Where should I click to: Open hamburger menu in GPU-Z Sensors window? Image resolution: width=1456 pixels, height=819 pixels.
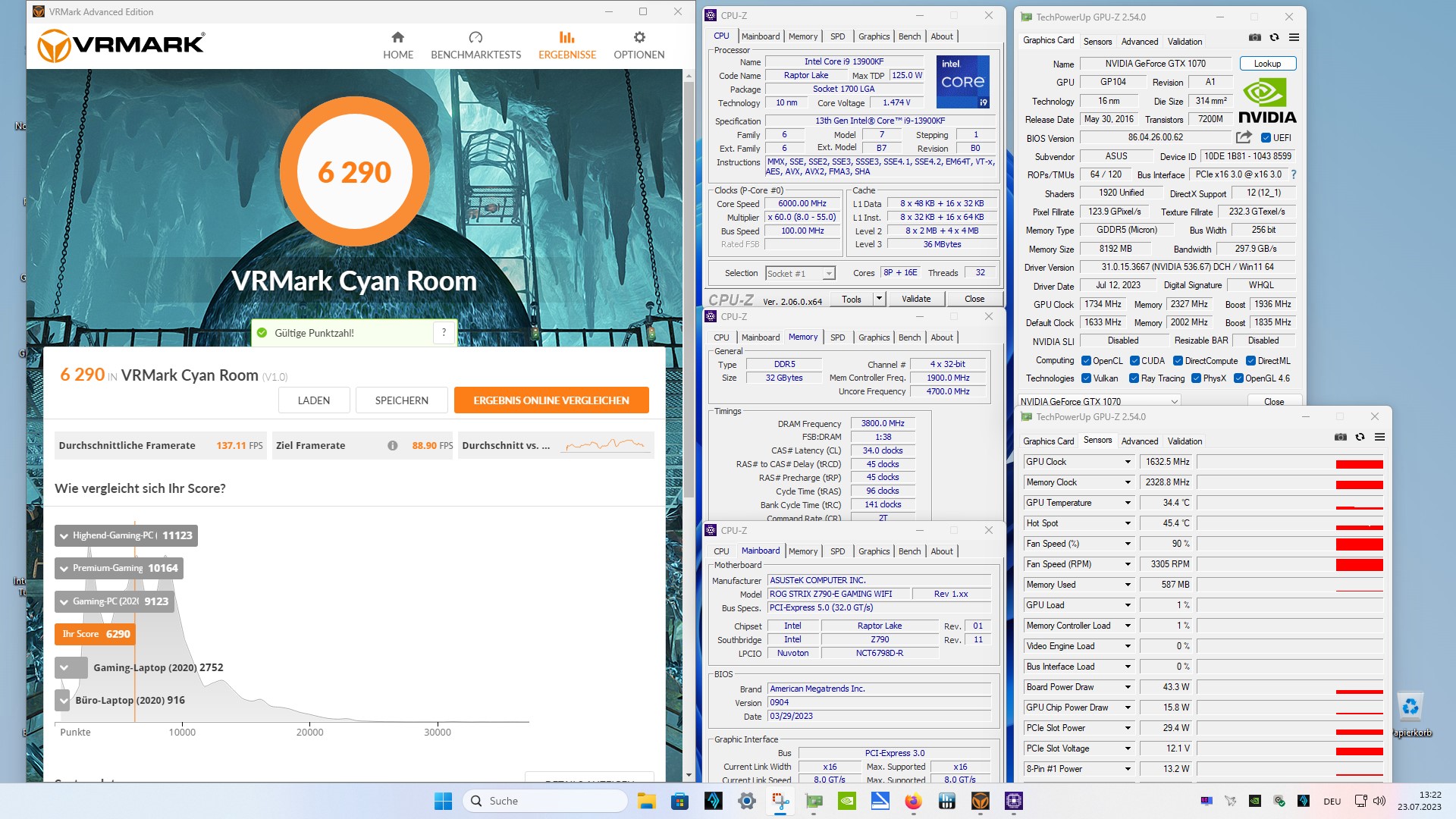tap(1379, 437)
